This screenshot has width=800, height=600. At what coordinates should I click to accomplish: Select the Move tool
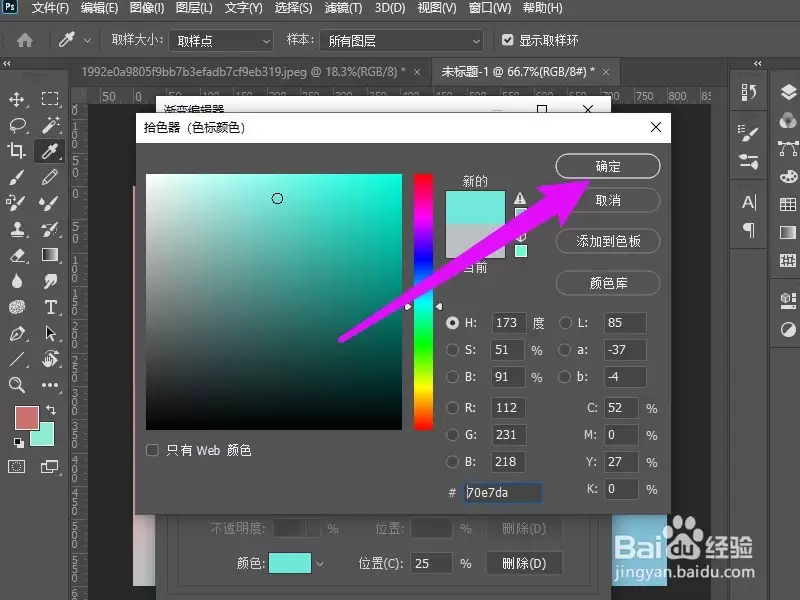(x=17, y=99)
